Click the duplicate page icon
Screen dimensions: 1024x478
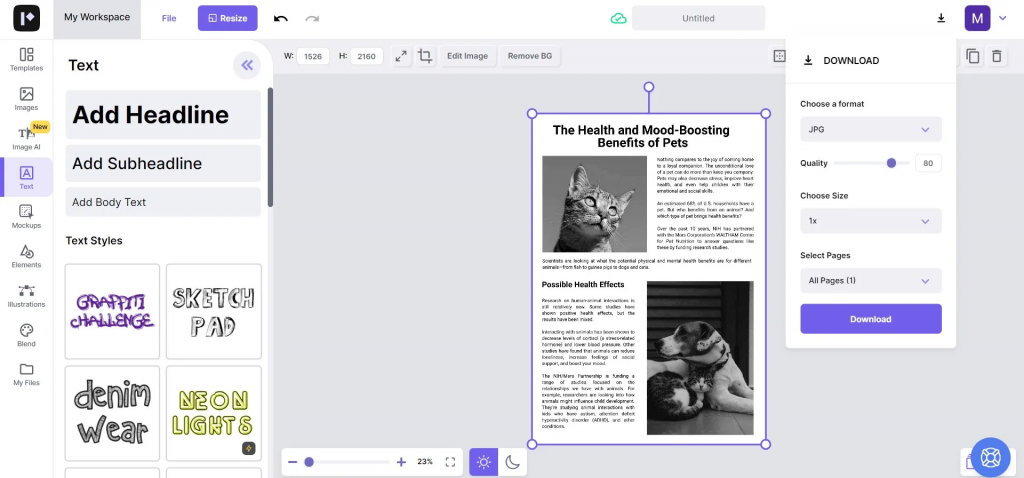[973, 56]
